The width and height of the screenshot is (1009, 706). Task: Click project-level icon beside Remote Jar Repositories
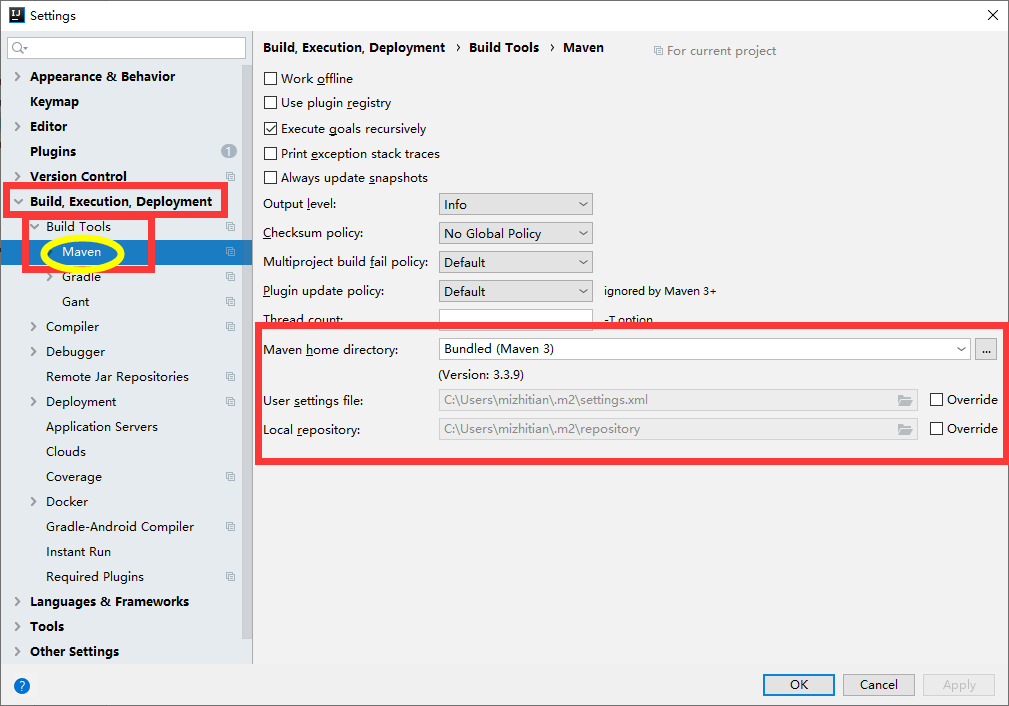[230, 376]
